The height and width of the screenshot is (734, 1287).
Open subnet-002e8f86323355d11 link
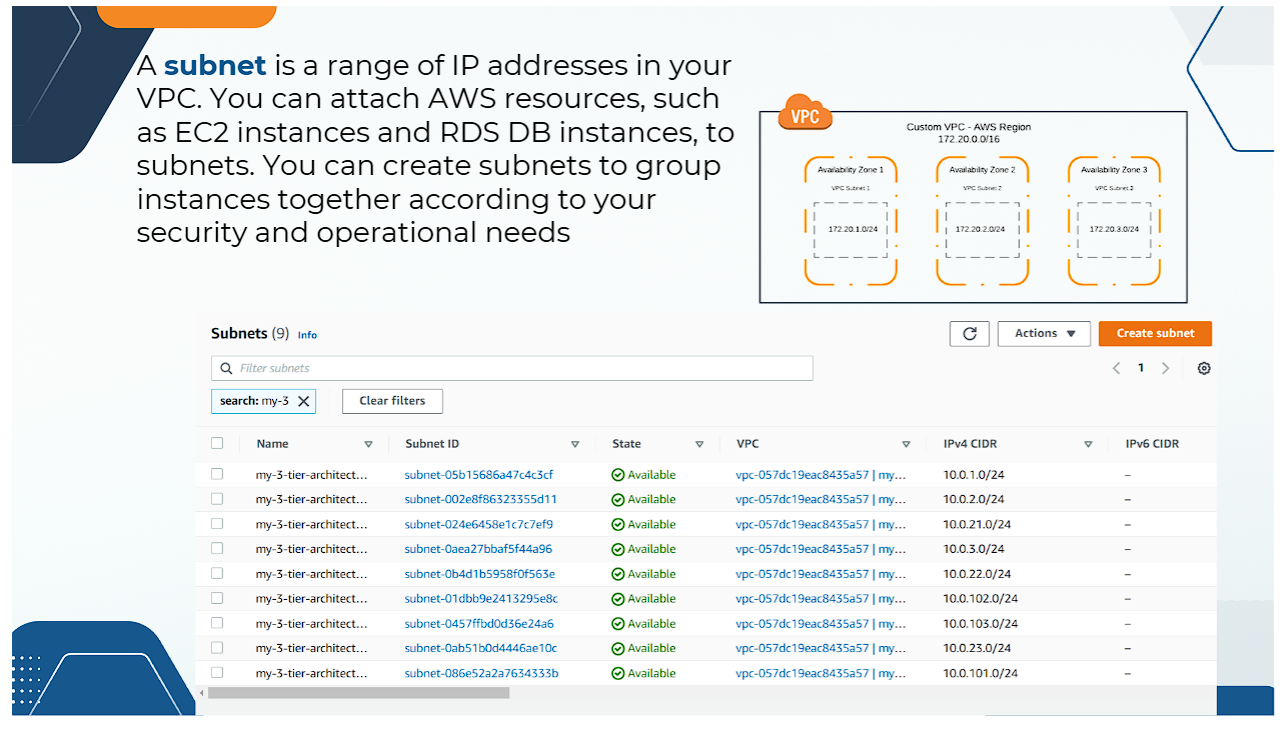click(481, 499)
